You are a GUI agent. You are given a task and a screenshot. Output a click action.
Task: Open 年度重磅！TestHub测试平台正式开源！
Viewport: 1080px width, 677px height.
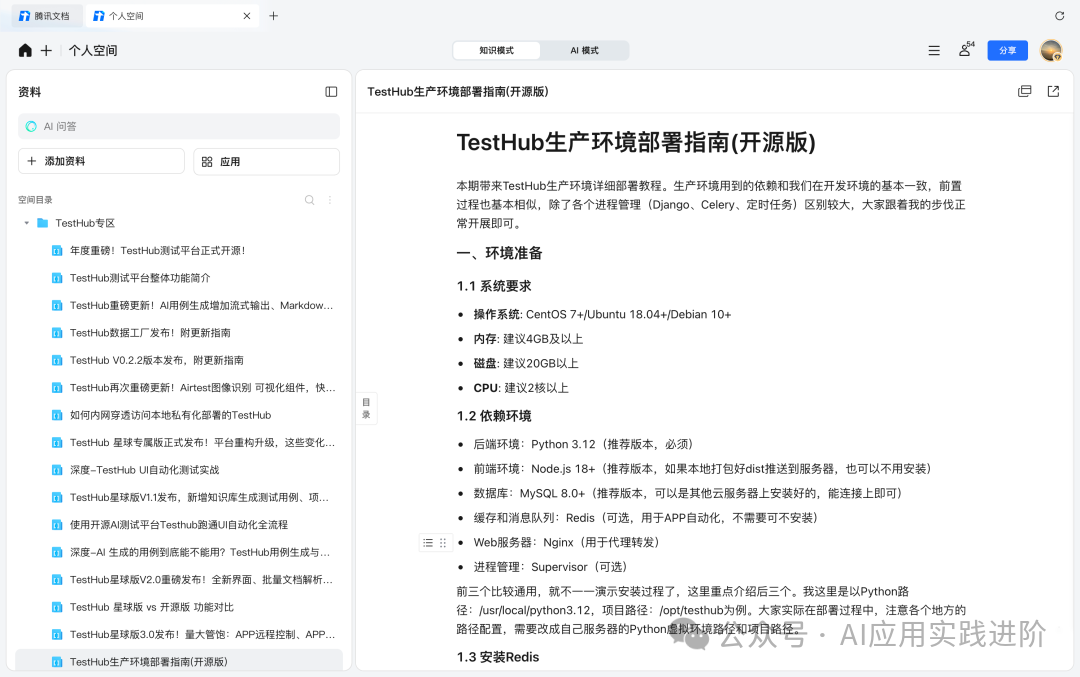click(157, 251)
